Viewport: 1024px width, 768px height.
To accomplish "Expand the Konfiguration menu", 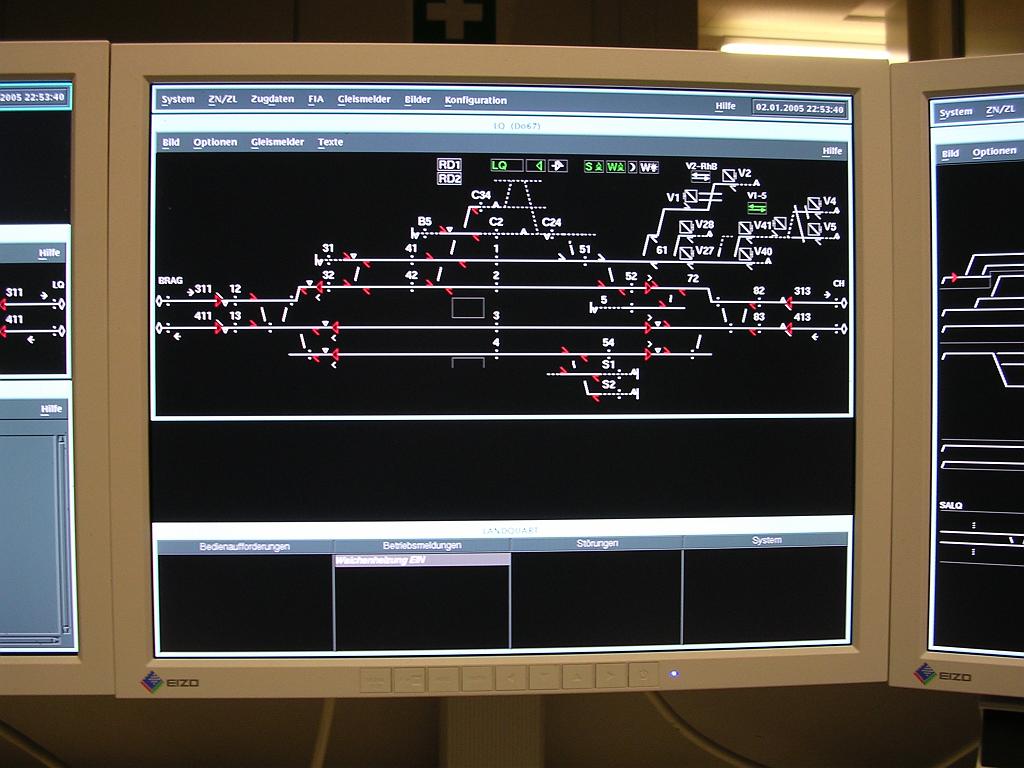I will (475, 101).
